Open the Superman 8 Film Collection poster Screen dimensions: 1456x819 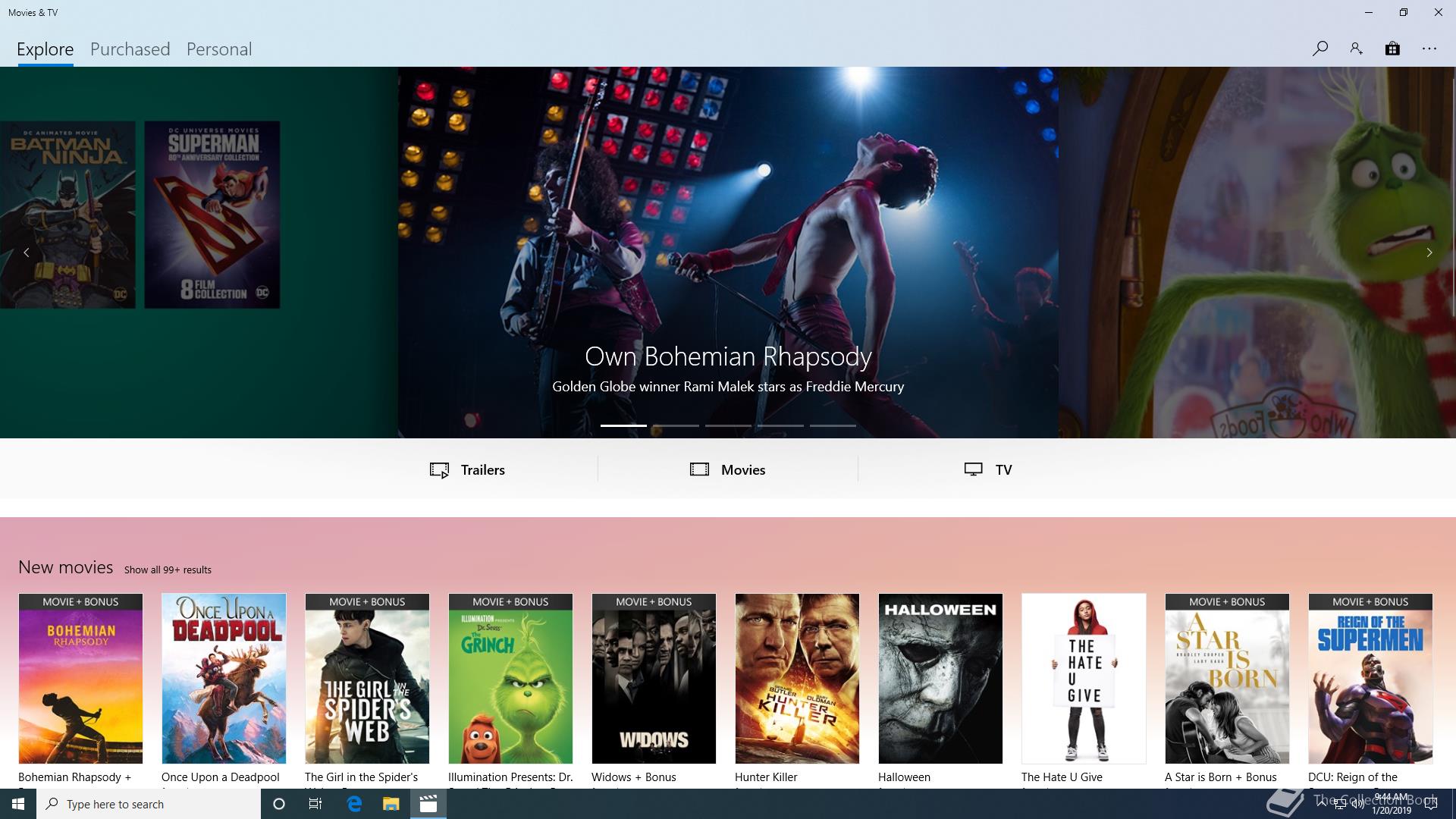[x=212, y=215]
